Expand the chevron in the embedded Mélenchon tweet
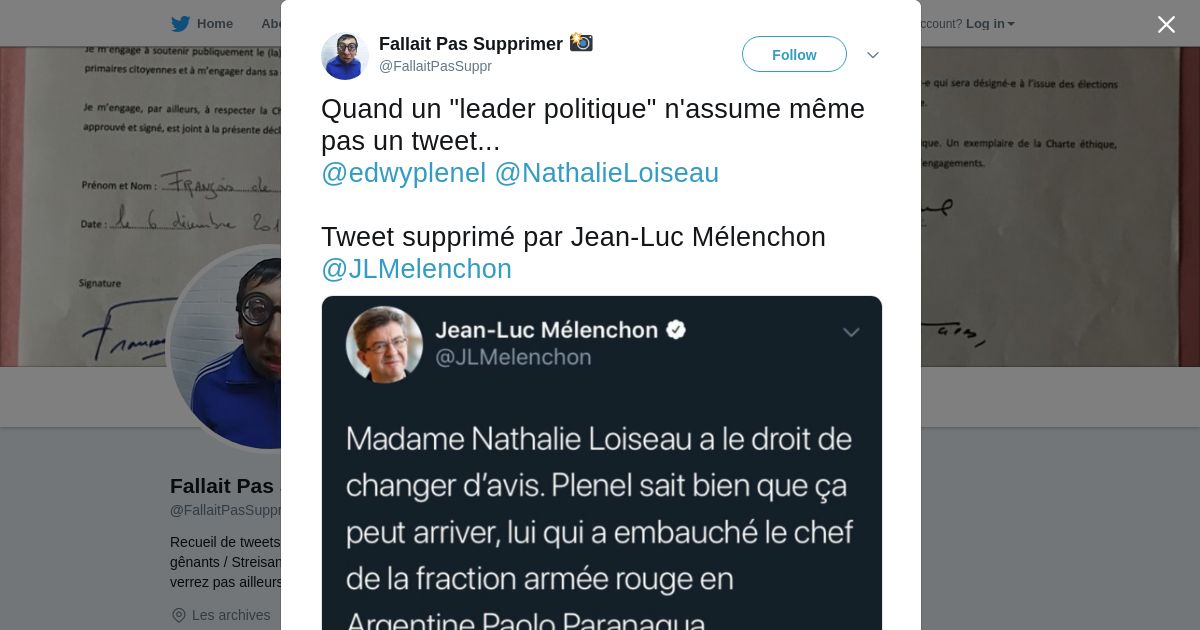Image resolution: width=1200 pixels, height=630 pixels. (x=851, y=332)
